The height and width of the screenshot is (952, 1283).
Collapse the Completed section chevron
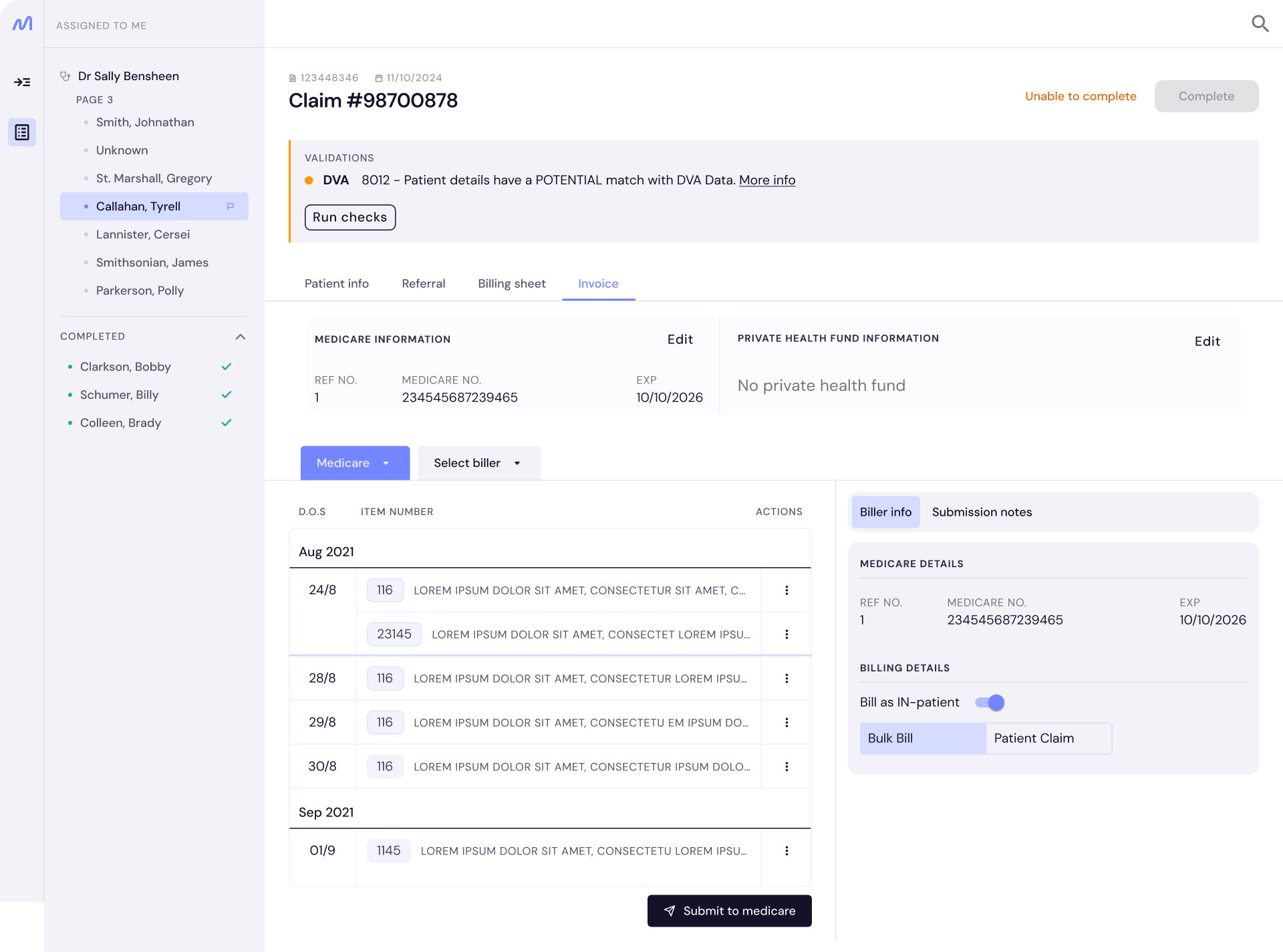pos(241,337)
